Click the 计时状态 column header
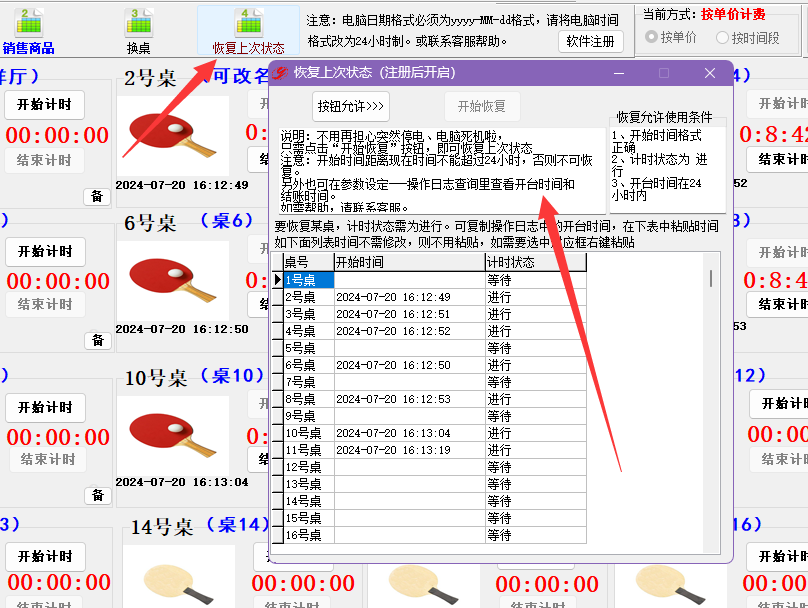This screenshot has height=608, width=808. click(x=536, y=262)
